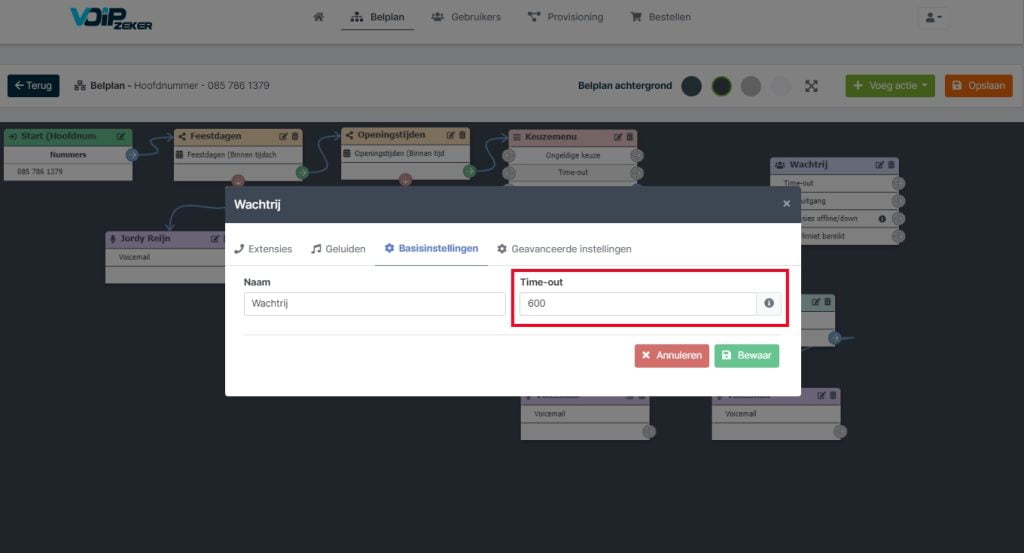Delete the Openingstijden node
The width and height of the screenshot is (1024, 553).
(462, 135)
